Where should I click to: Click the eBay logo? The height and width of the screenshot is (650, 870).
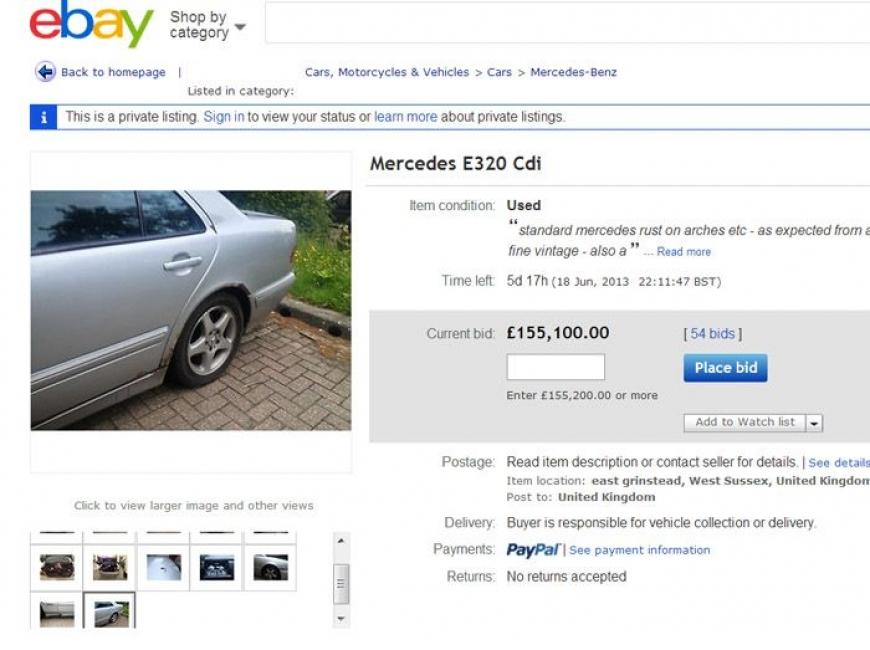pyautogui.click(x=92, y=24)
